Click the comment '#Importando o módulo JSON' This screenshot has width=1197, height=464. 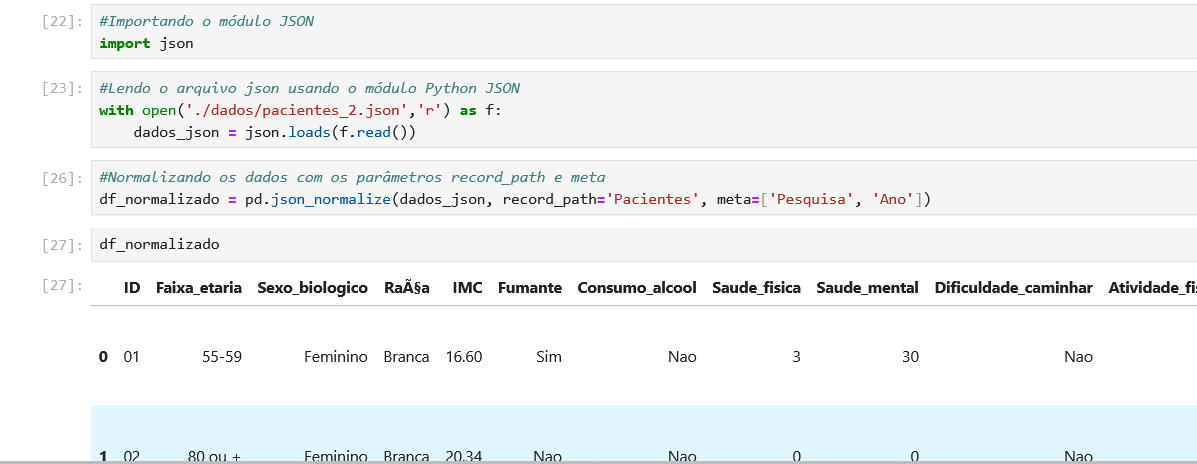207,21
